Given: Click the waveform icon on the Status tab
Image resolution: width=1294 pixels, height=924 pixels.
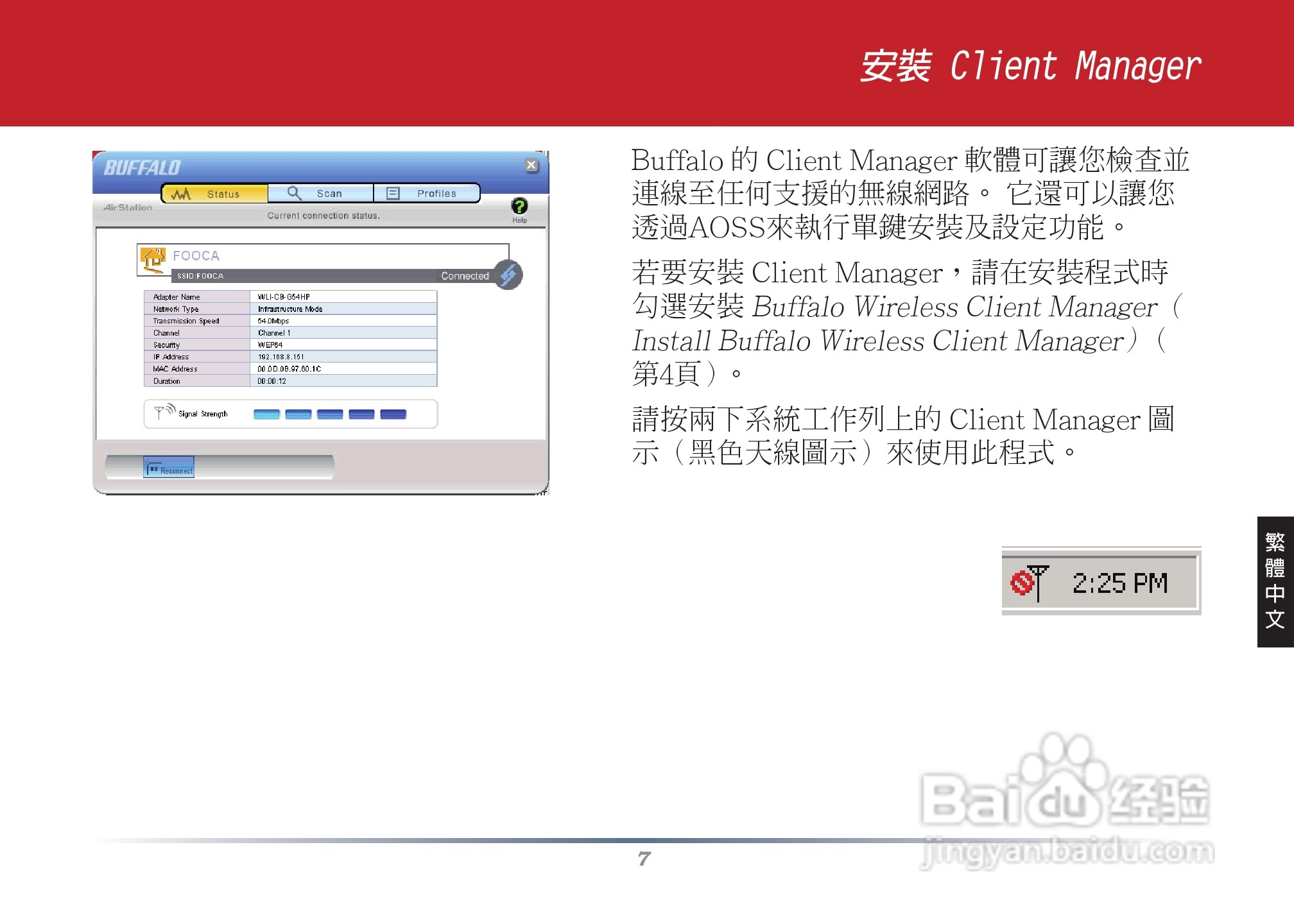Looking at the screenshot, I should [x=181, y=194].
